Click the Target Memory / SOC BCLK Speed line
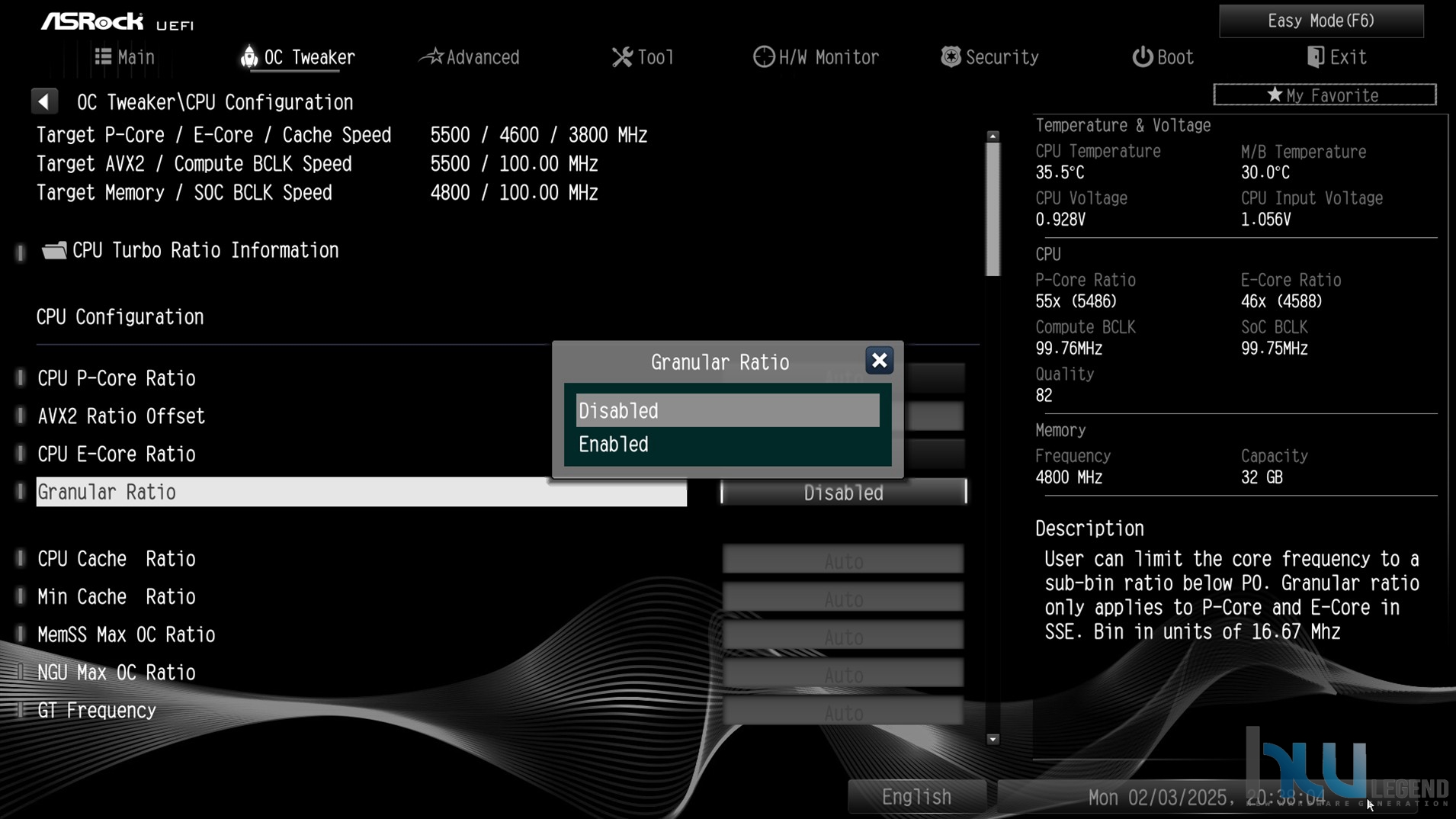 317,193
